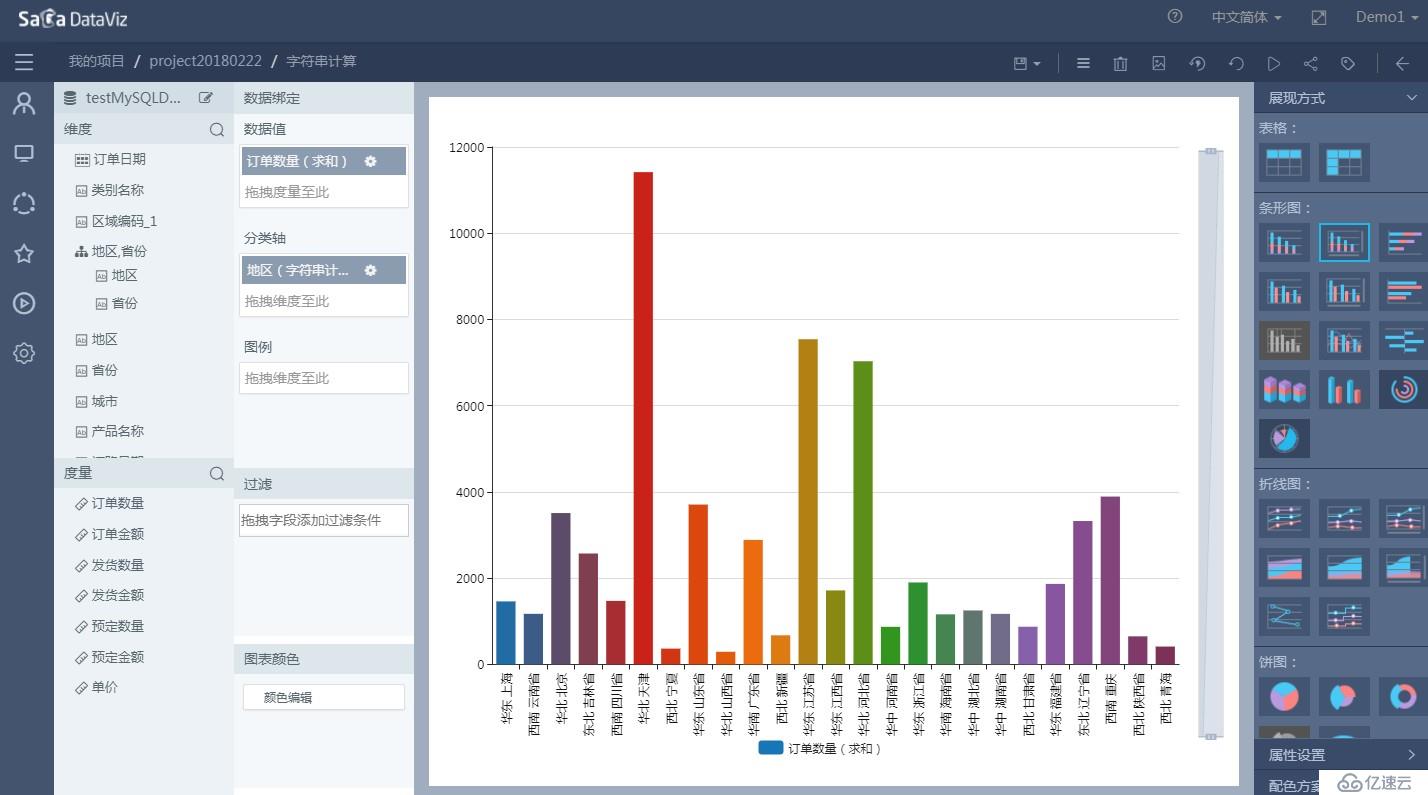Open the list lines toolbar icon
The width and height of the screenshot is (1428, 795).
click(x=1083, y=63)
